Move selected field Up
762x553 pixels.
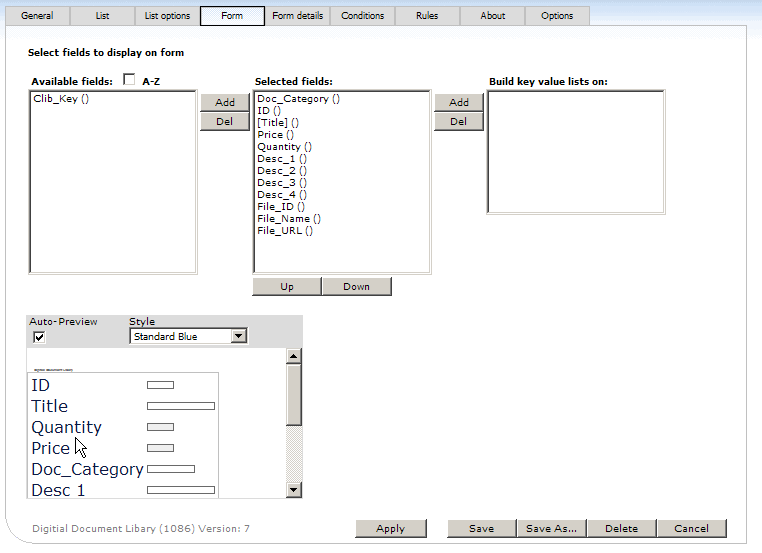[x=287, y=287]
